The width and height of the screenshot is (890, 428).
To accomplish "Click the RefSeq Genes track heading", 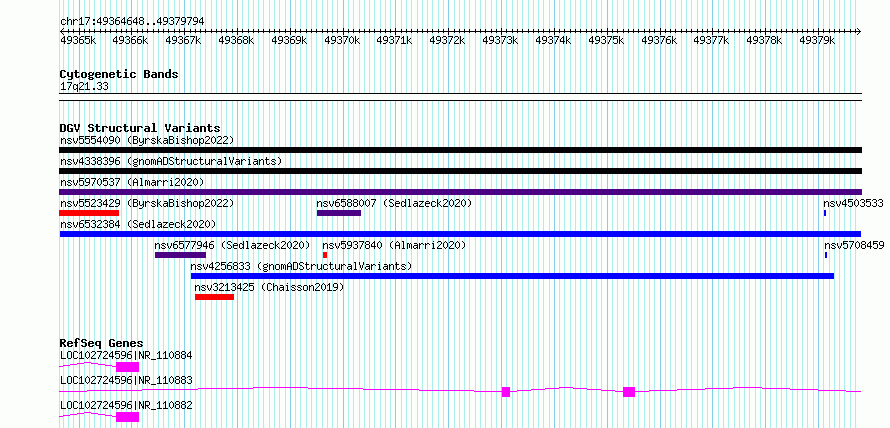I will (x=102, y=343).
